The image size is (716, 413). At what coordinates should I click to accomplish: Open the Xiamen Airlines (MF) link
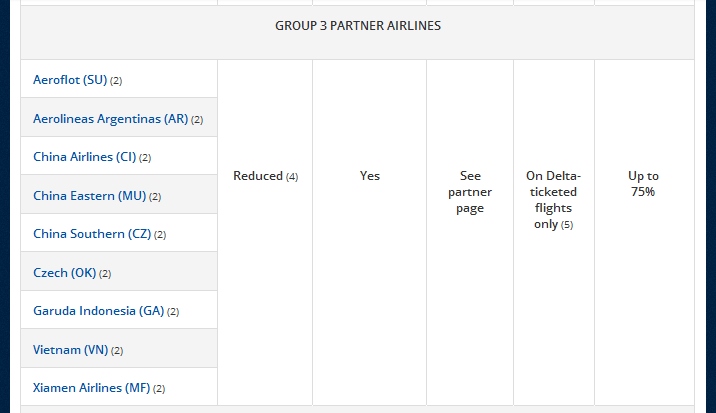pos(91,388)
